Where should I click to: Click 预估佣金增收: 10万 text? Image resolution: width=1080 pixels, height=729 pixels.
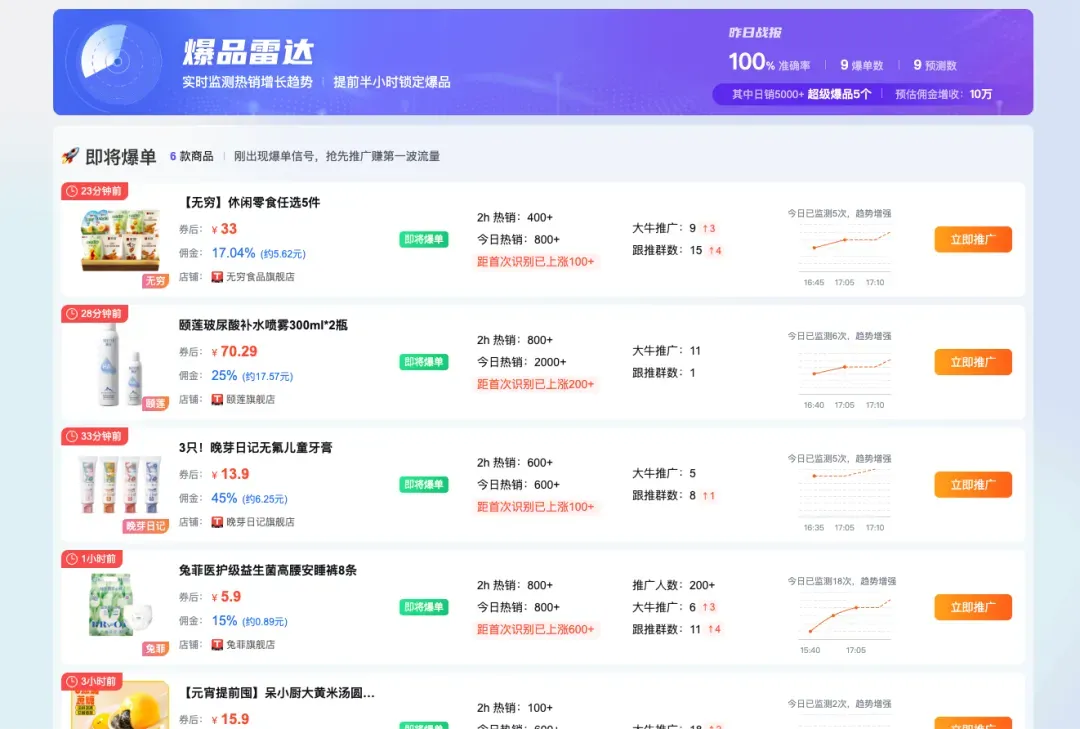coord(944,94)
